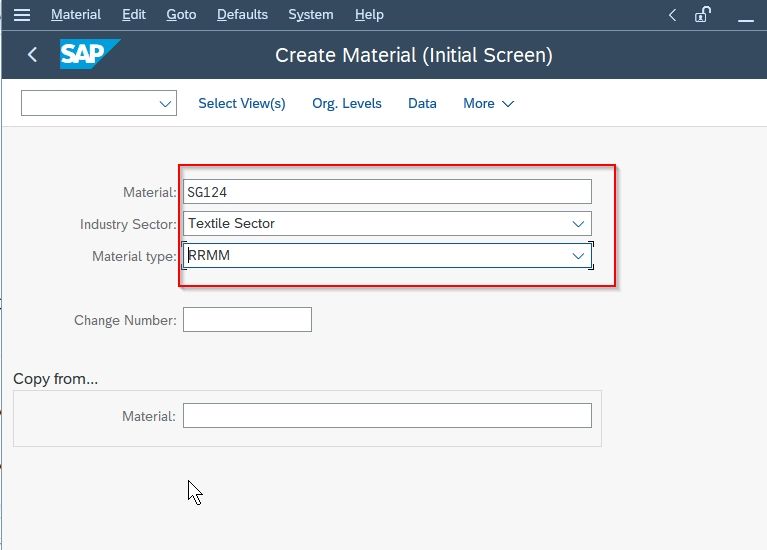Open the Help menu
This screenshot has width=767, height=550.
click(369, 15)
